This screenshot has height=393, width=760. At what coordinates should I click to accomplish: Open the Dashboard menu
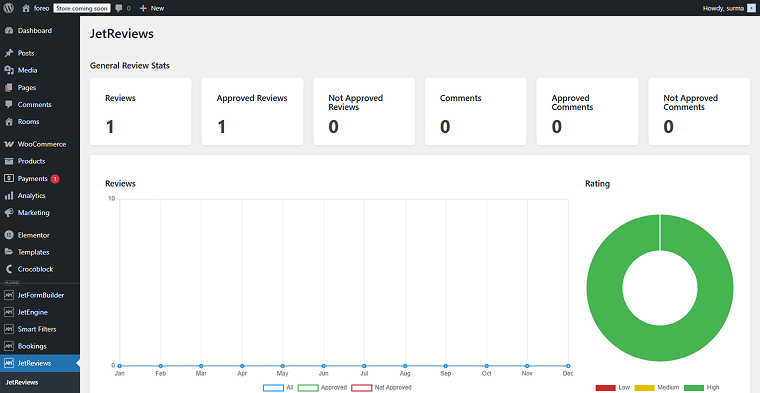[40, 31]
